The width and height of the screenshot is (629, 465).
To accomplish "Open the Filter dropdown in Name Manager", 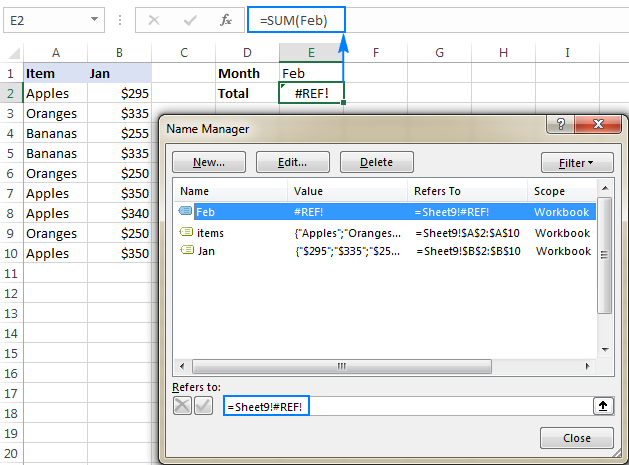I will point(575,162).
